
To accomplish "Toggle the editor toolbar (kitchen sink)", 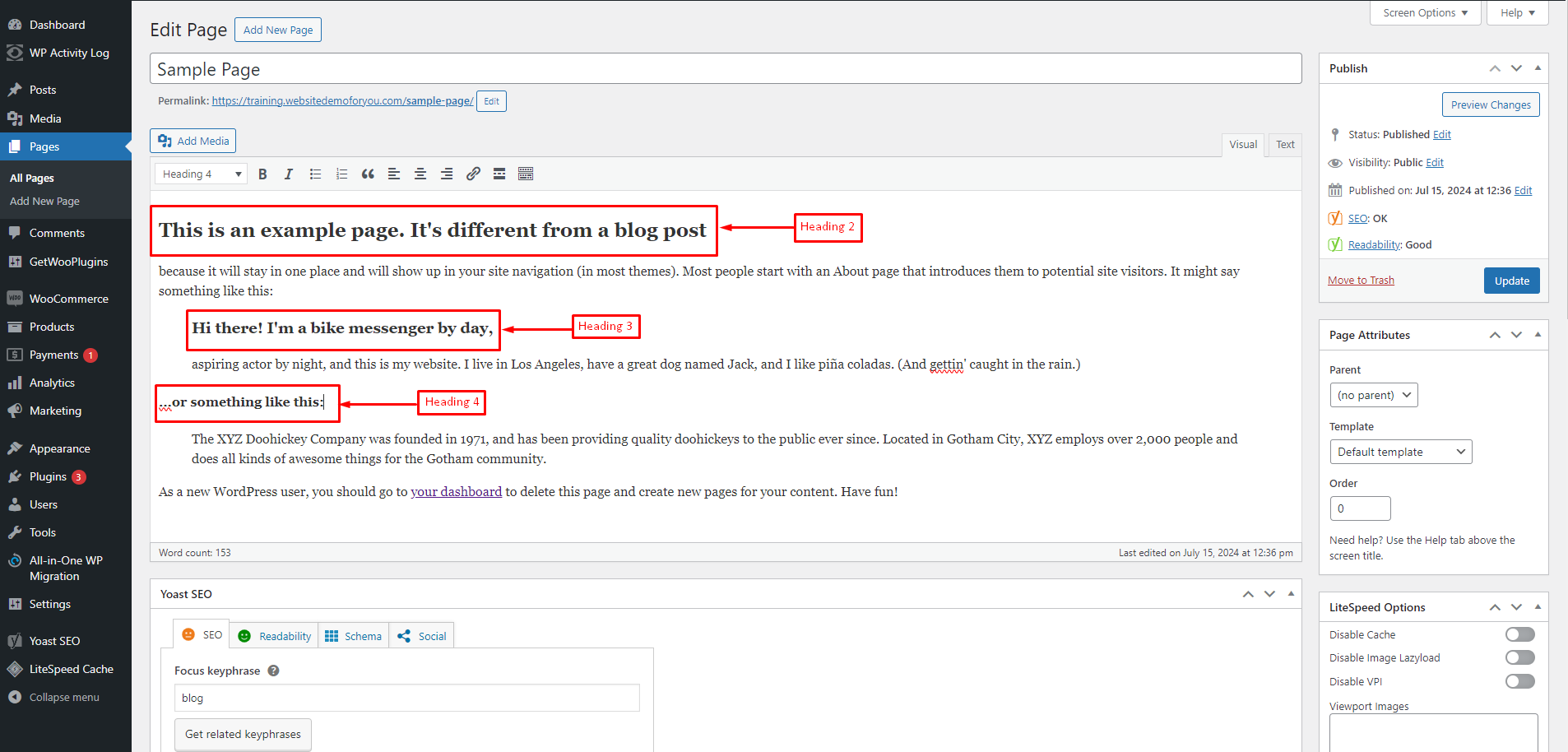I will 526,174.
